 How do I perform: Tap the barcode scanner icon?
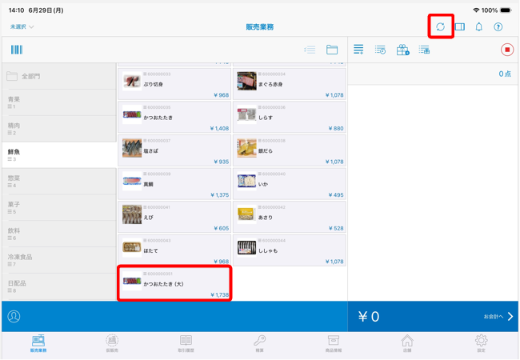(x=17, y=50)
